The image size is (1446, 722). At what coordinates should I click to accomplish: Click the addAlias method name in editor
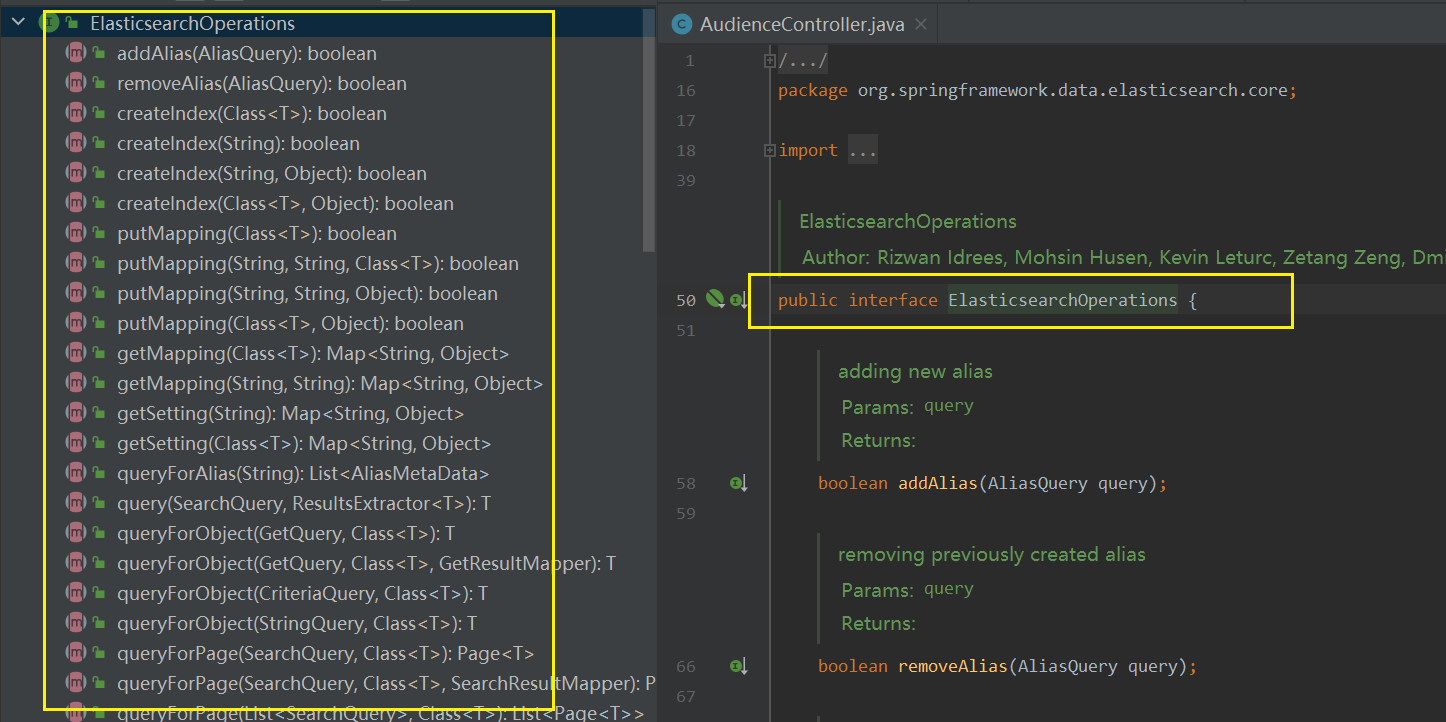[x=937, y=483]
